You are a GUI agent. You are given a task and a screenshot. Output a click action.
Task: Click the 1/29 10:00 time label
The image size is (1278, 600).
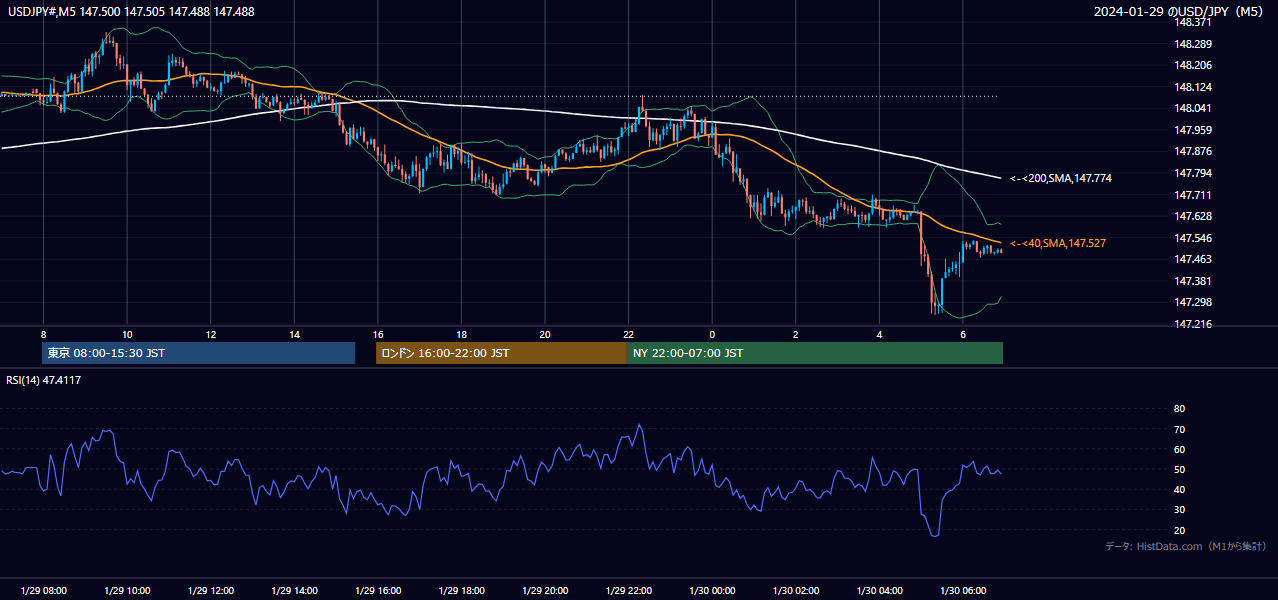(x=127, y=590)
